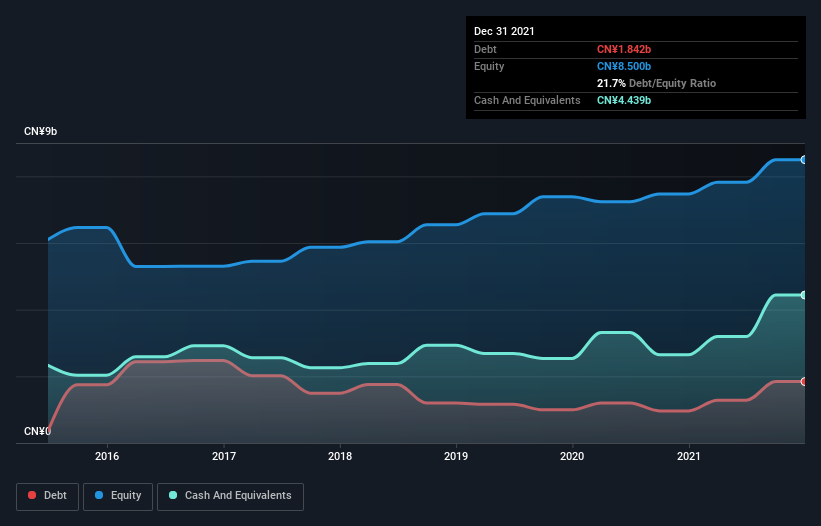Select the Equity endpoint marker at Dec 2021
821x526 pixels.
(804, 160)
